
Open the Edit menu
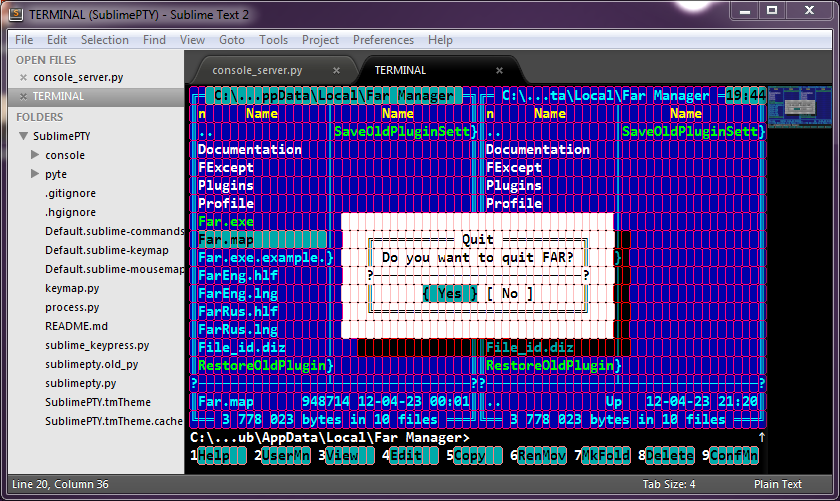pyautogui.click(x=56, y=40)
